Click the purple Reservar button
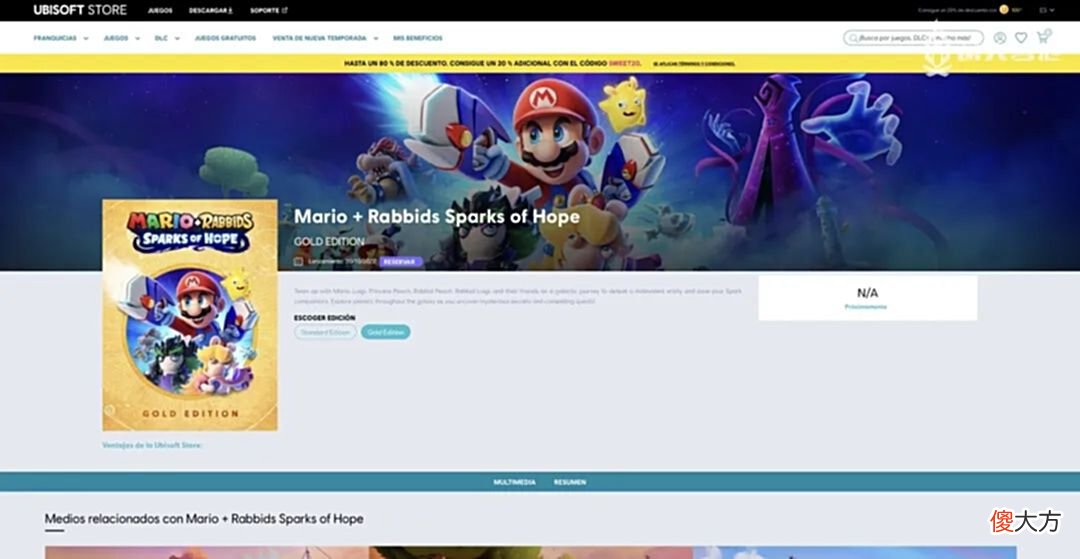The height and width of the screenshot is (559, 1080). point(401,262)
